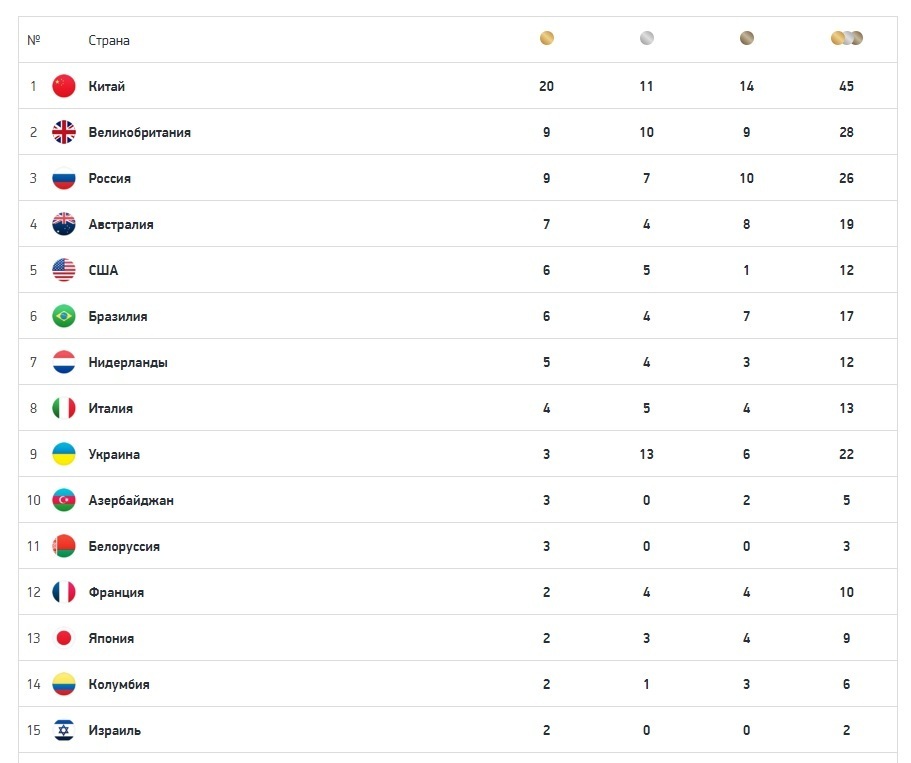Viewport: 911px width, 763px height.
Task: Select the Франция country name
Action: pos(116,592)
